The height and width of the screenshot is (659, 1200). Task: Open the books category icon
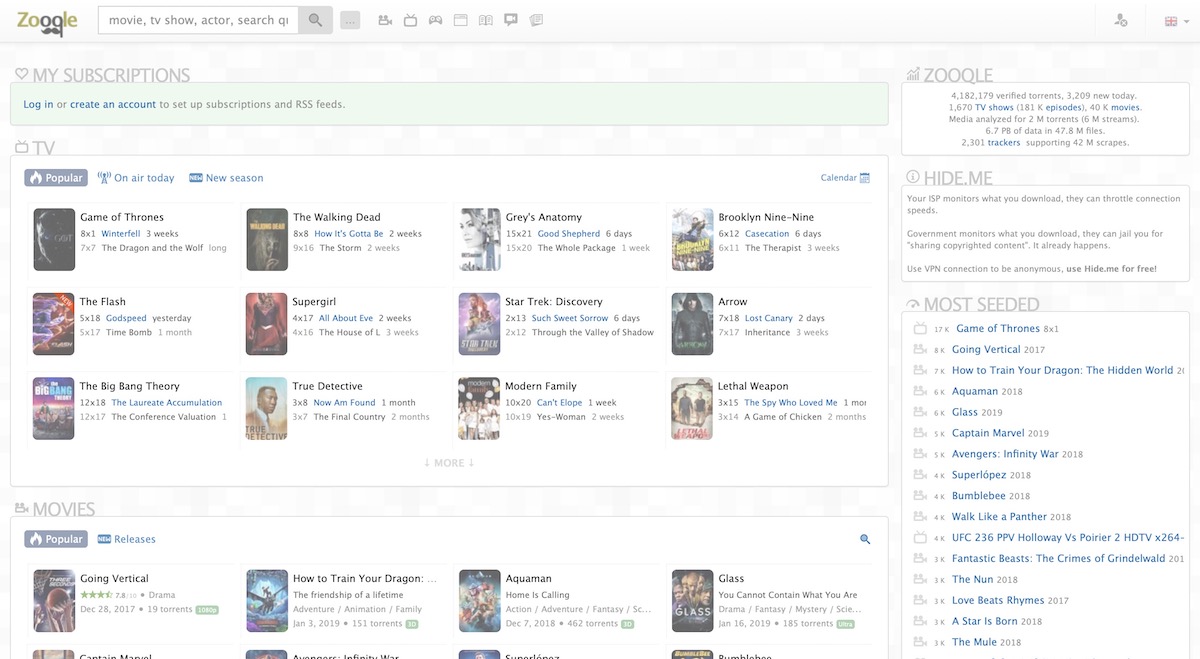click(485, 20)
